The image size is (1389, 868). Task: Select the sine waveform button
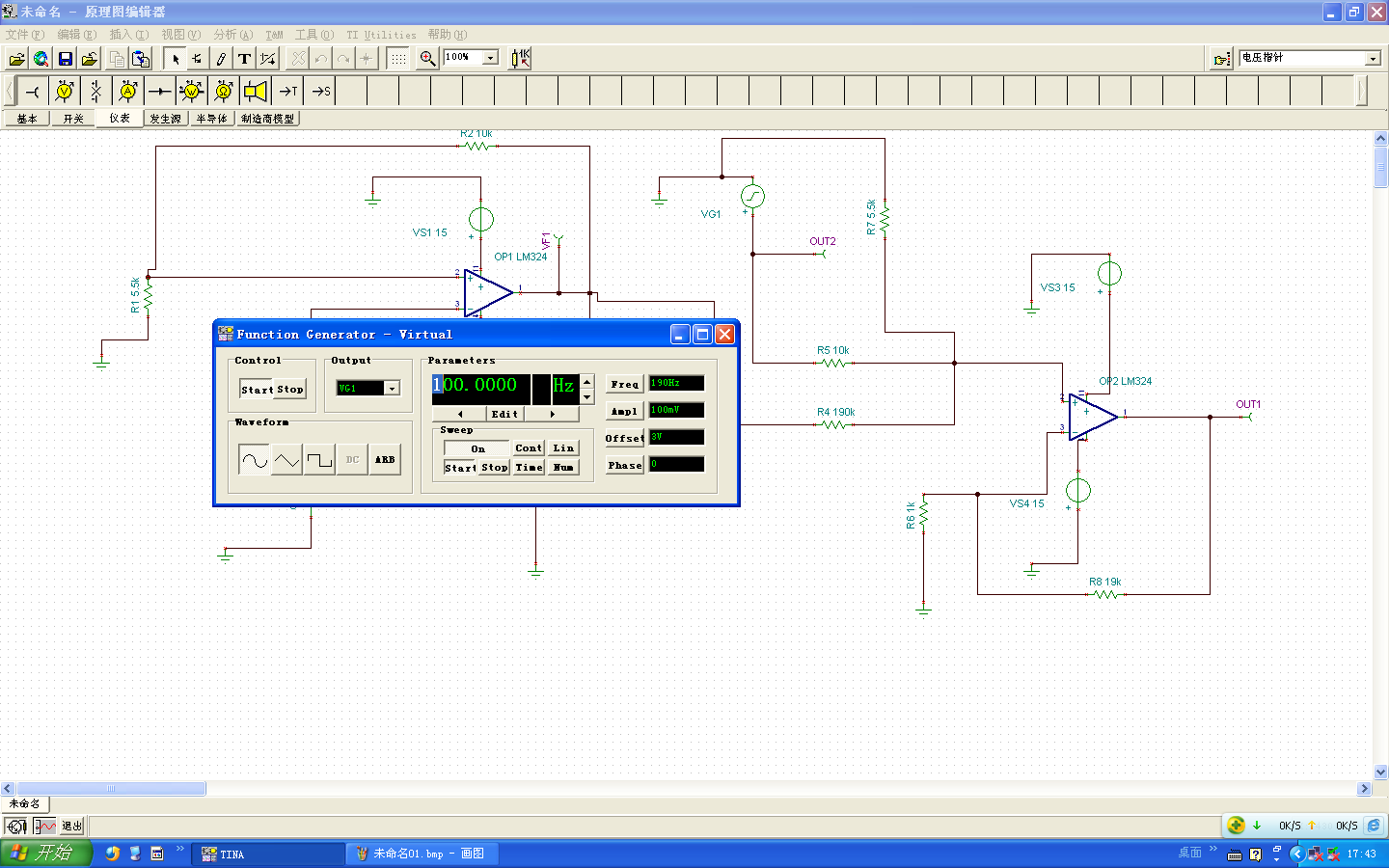pos(255,460)
